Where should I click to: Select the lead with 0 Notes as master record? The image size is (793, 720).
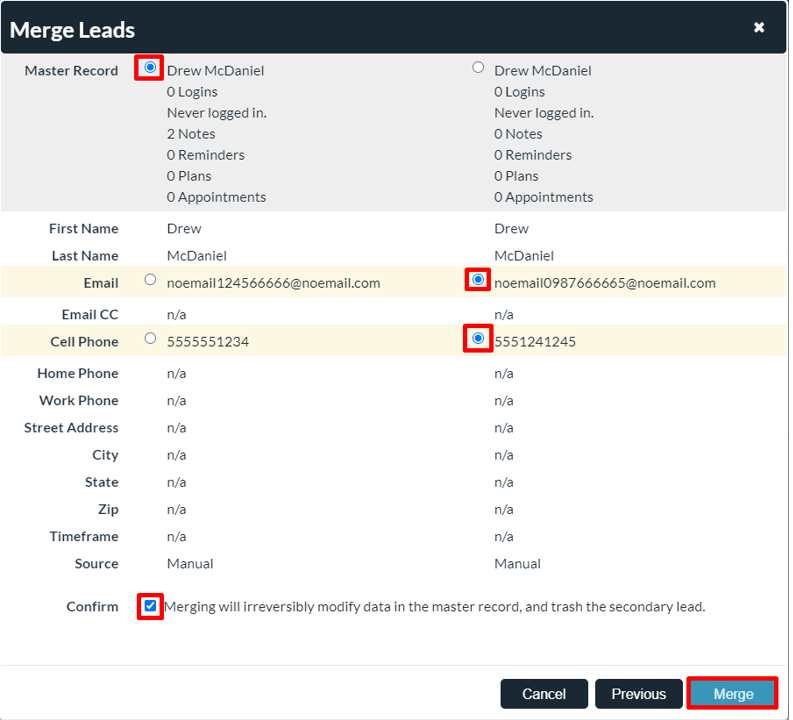[x=478, y=68]
